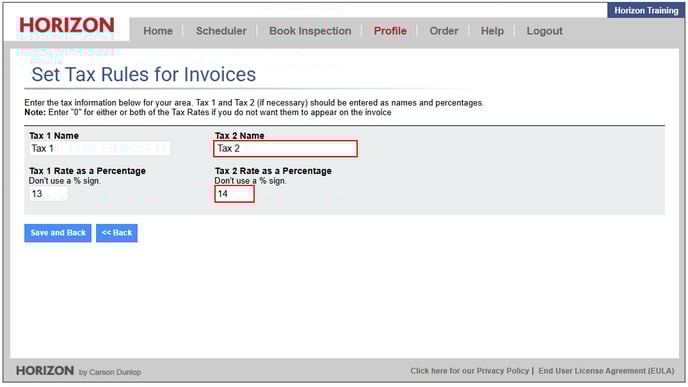Click the Tax 1 Rate as a Percentage label
Viewport: 688px width, 387px height.
coord(87,171)
